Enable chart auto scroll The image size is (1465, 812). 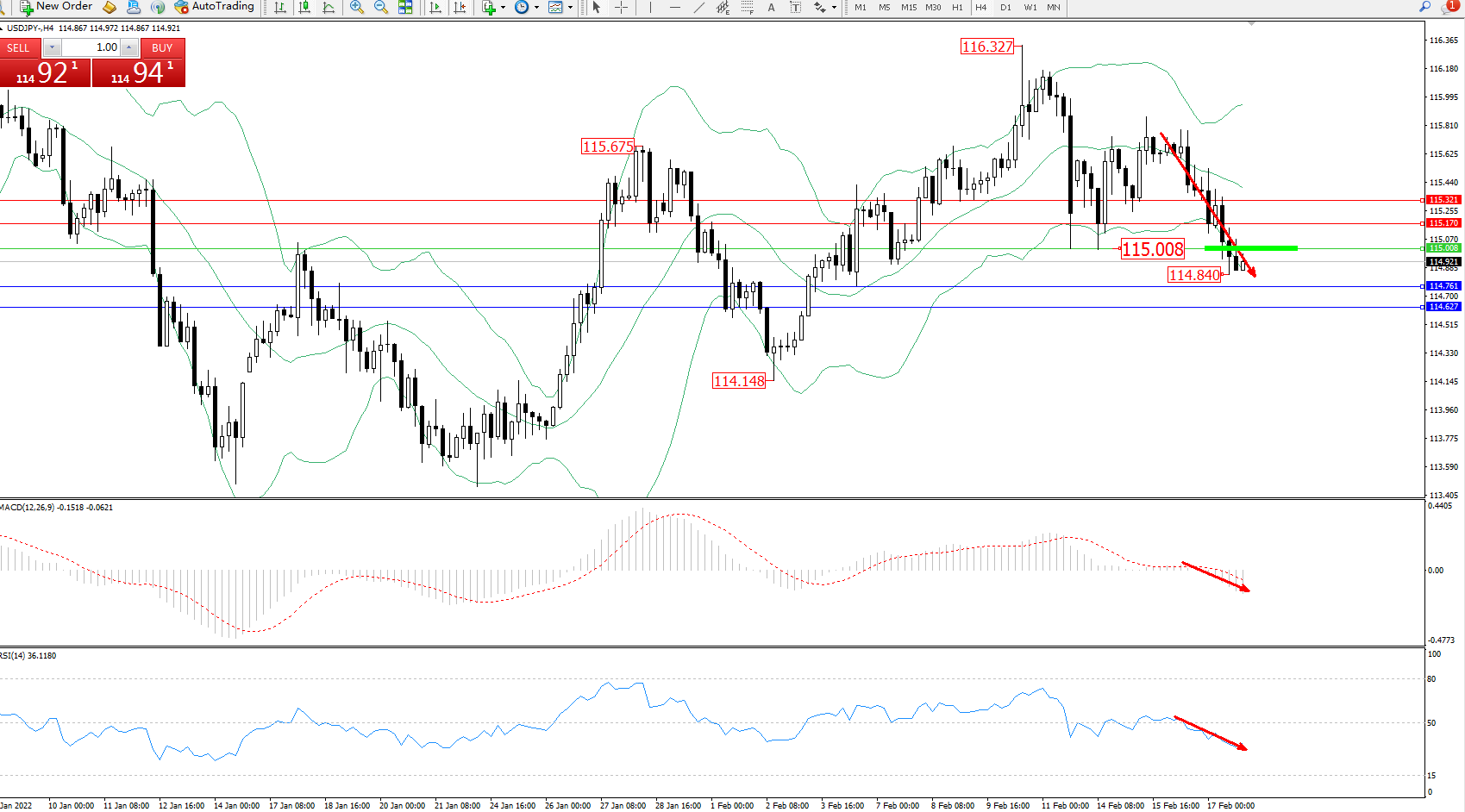tap(435, 7)
